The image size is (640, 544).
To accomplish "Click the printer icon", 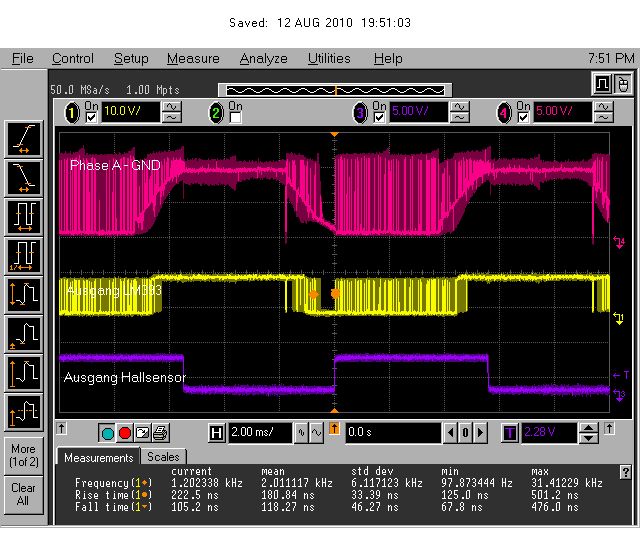I will coord(160,433).
